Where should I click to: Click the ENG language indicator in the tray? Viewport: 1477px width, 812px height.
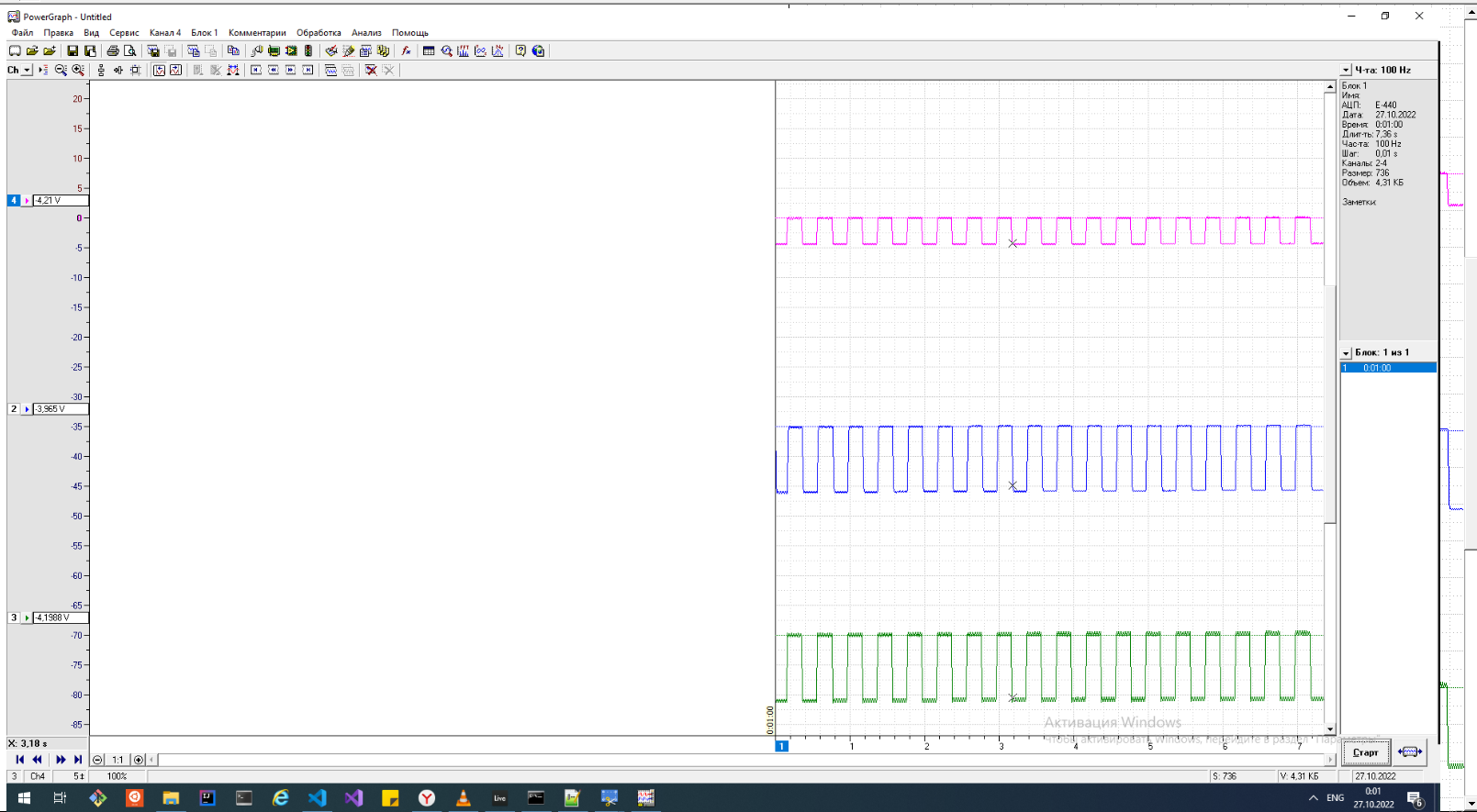coord(1336,798)
